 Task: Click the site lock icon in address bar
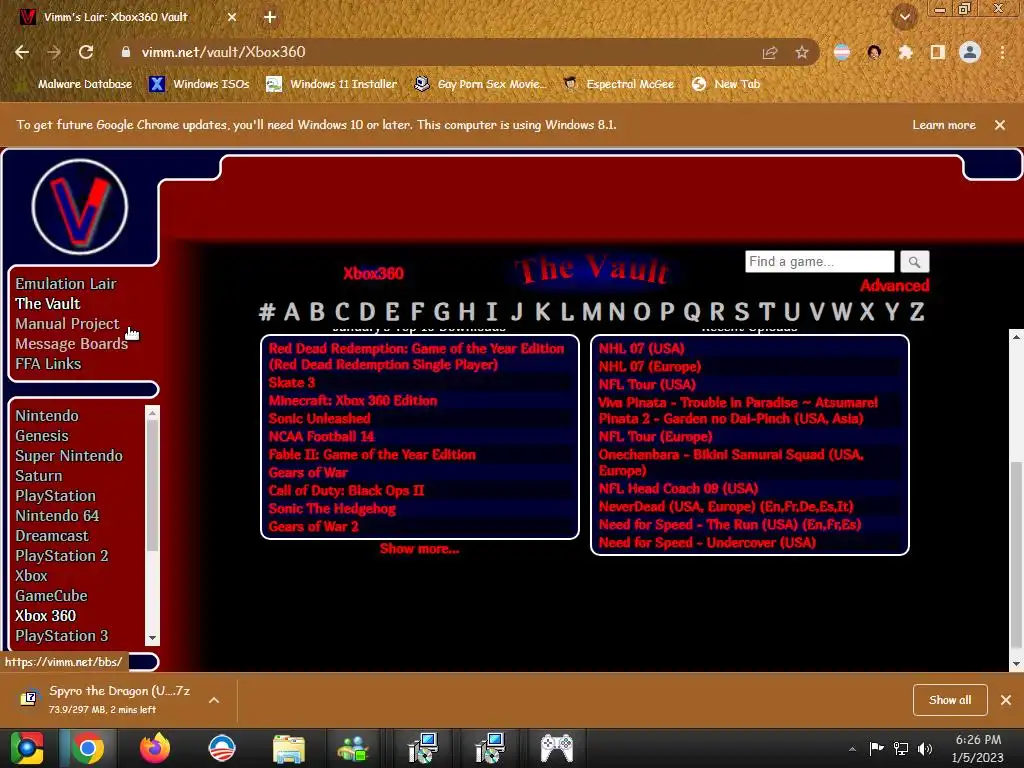(x=125, y=52)
